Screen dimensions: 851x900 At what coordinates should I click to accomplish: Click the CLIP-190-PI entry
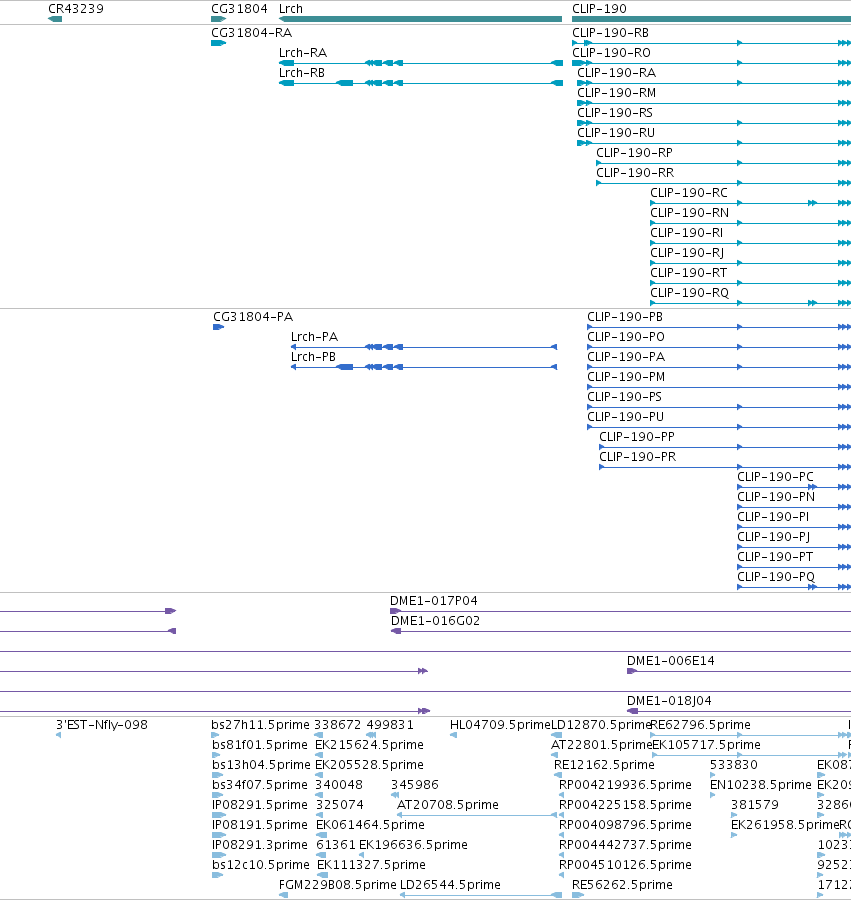[x=773, y=517]
